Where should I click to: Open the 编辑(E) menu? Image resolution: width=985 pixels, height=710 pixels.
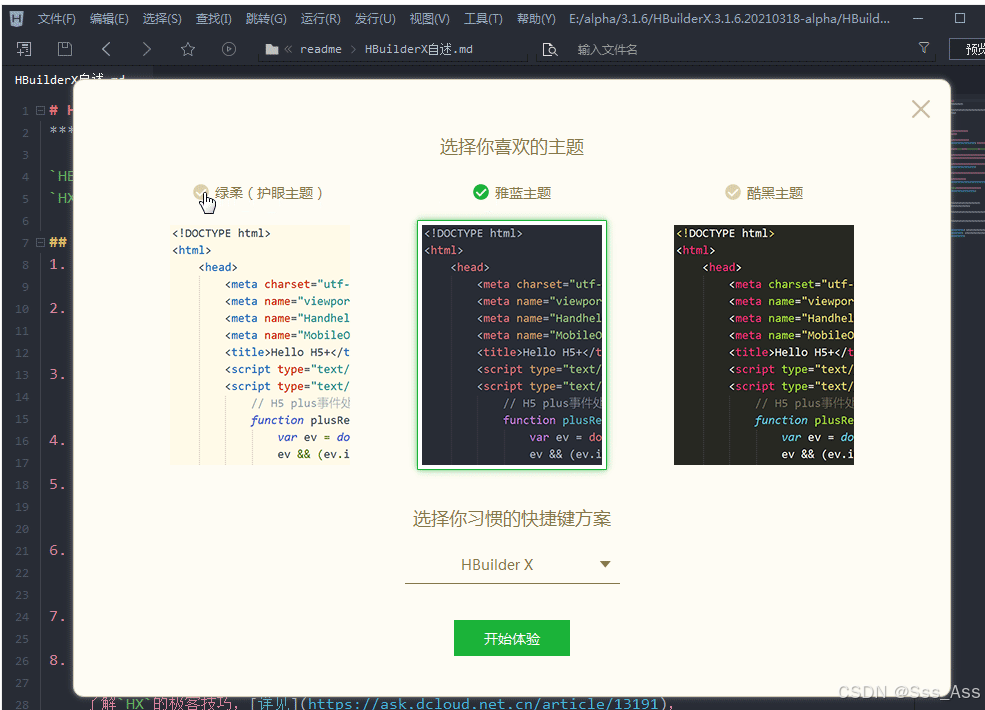[109, 19]
